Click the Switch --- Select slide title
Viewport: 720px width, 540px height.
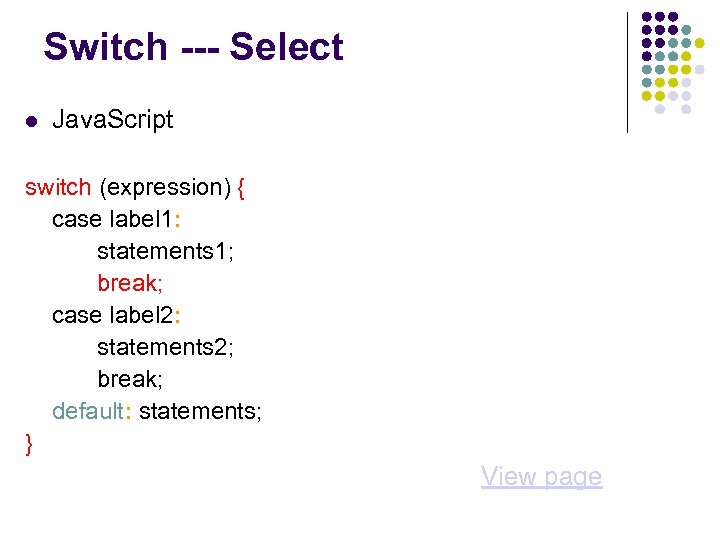tap(193, 47)
